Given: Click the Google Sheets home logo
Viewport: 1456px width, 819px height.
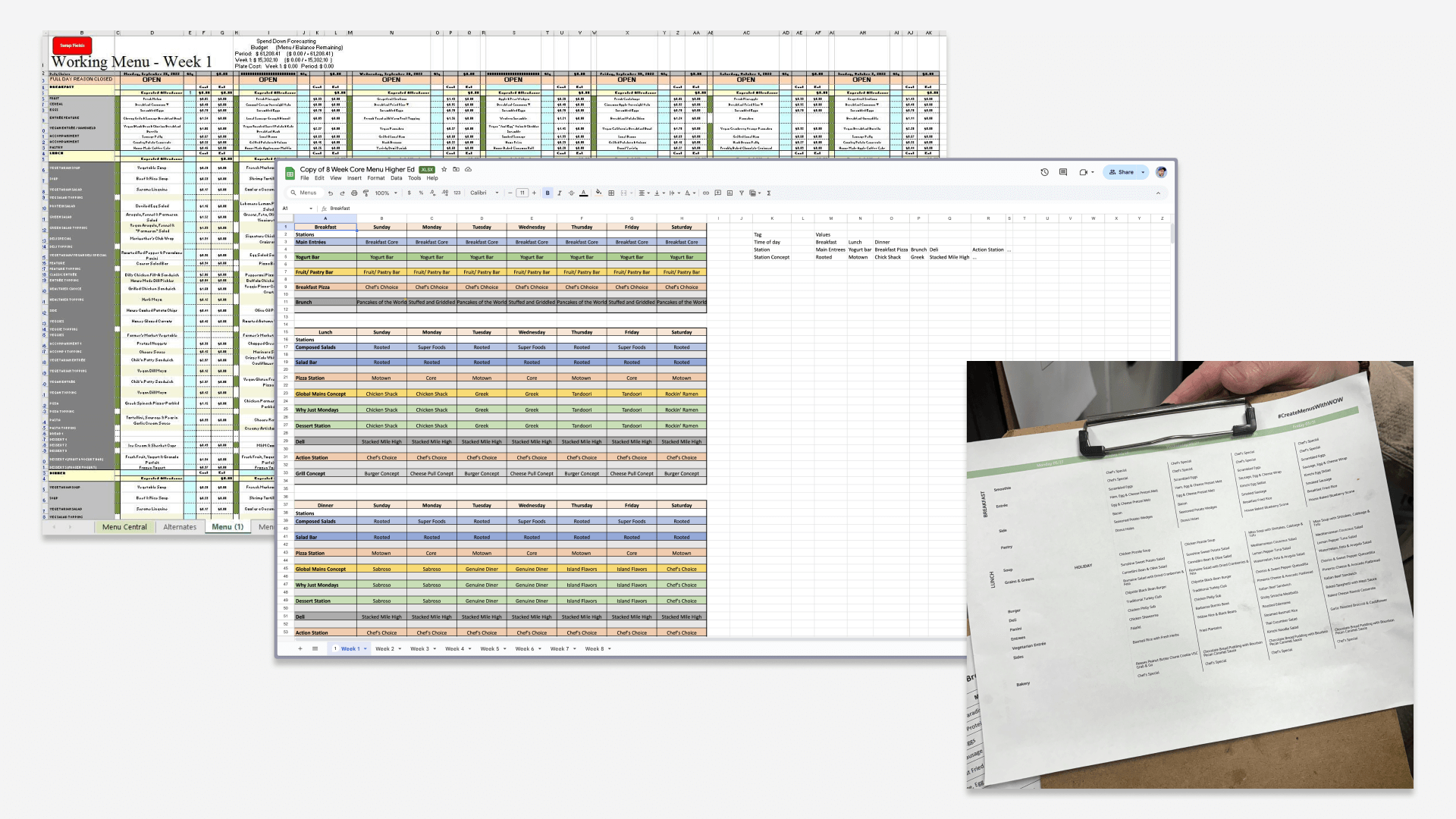Looking at the screenshot, I should point(290,173).
